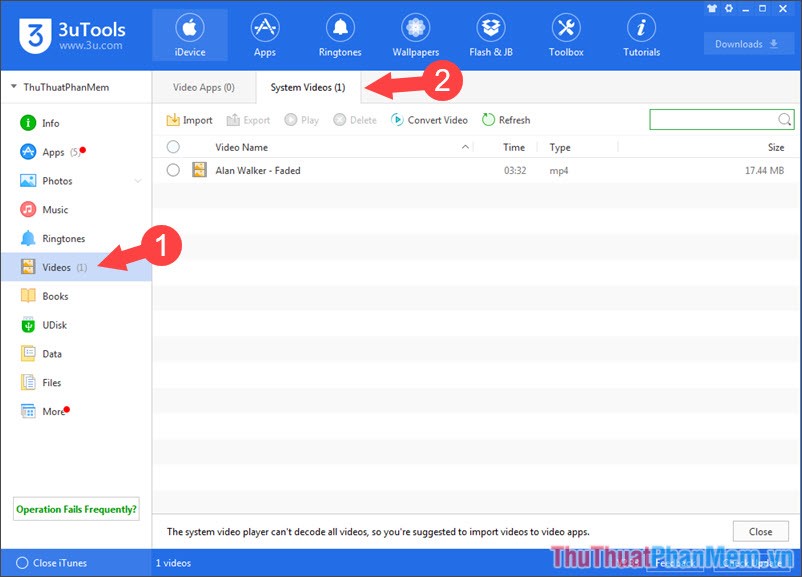Open the Ringtones bell icon in top toolbar
Image resolution: width=802 pixels, height=577 pixels.
341,28
